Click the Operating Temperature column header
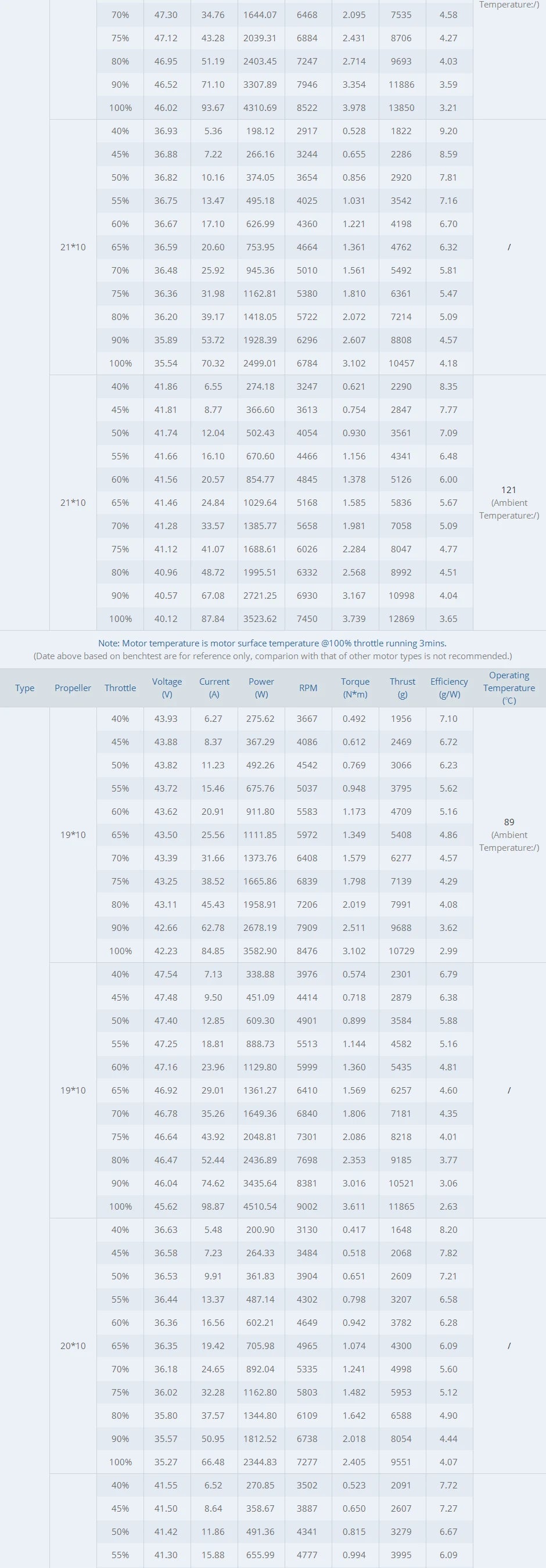The image size is (546, 1568). tap(509, 688)
